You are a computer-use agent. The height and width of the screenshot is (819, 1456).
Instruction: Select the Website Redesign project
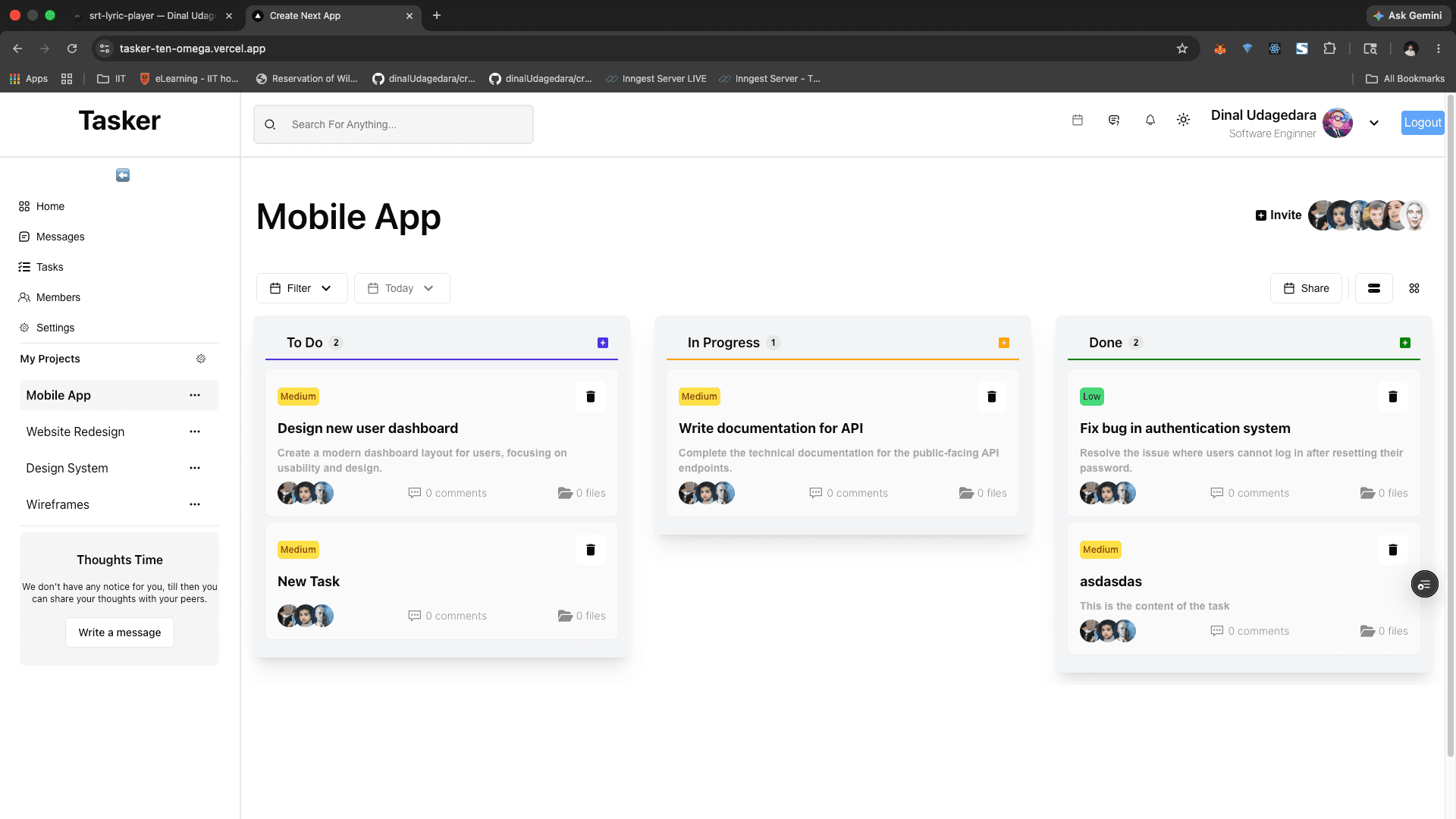[75, 431]
